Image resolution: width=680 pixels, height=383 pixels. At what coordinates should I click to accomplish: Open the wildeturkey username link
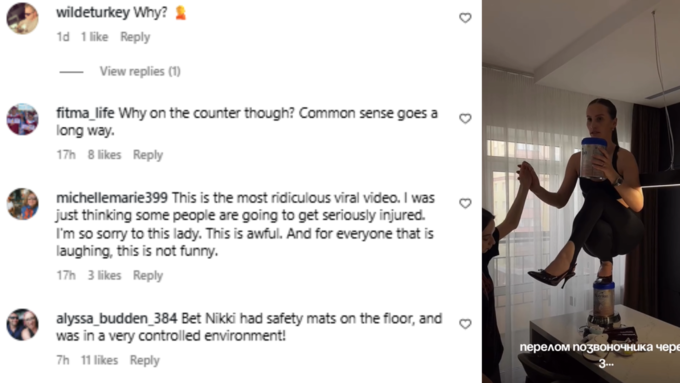pyautogui.click(x=93, y=13)
